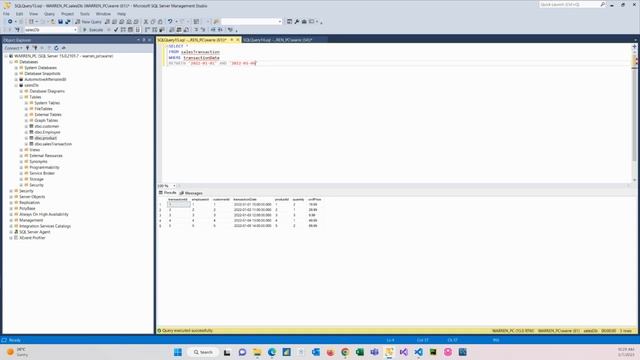Viewport: 640px width, 360px height.
Task: Expand the Management node
Action: tap(11, 220)
